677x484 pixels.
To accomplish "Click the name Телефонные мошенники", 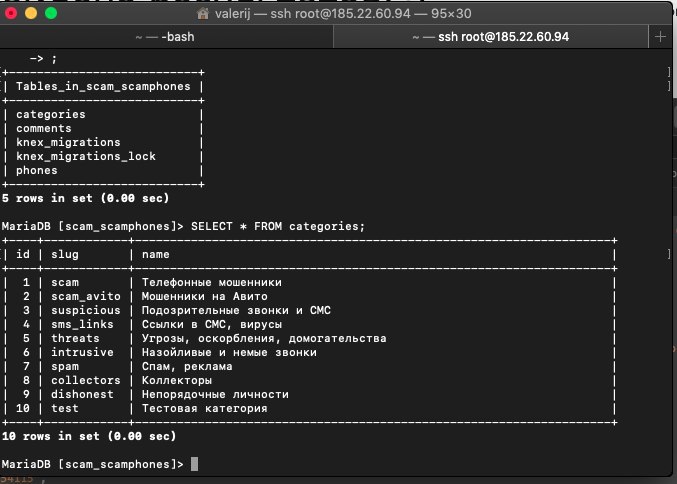I will point(212,282).
